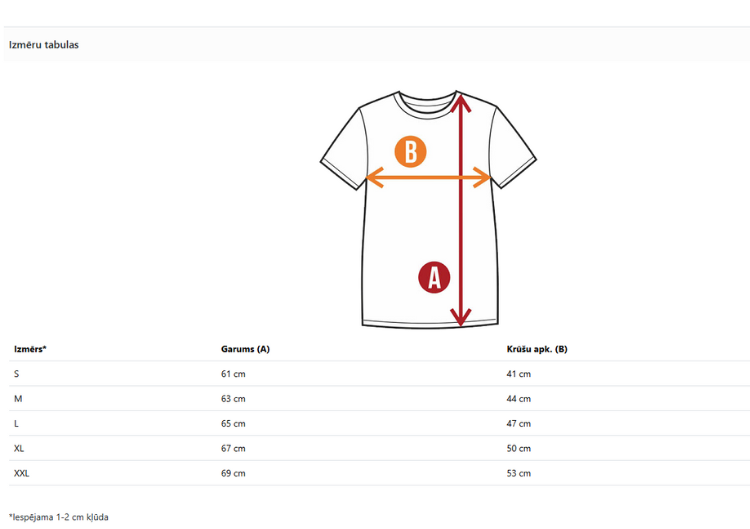Click the orange arrow's left arrowhead

coord(375,177)
